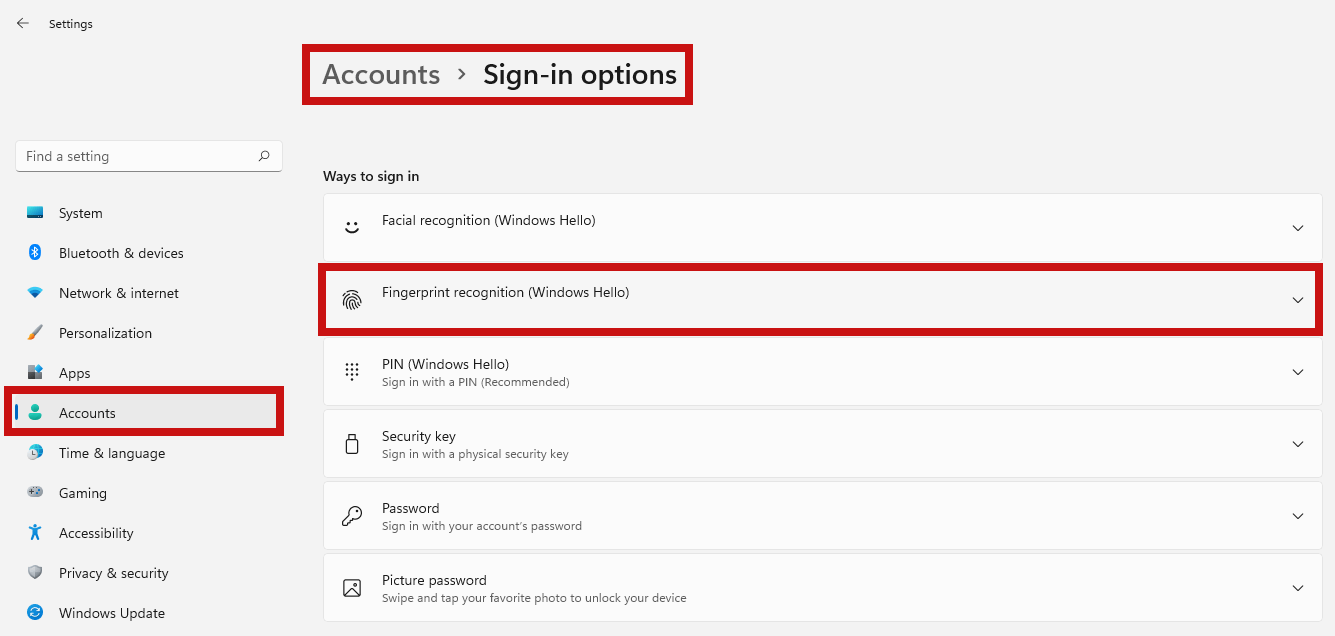Click Fingerprint recognition (Windows Hello) title
This screenshot has width=1335, height=636.
click(x=505, y=292)
